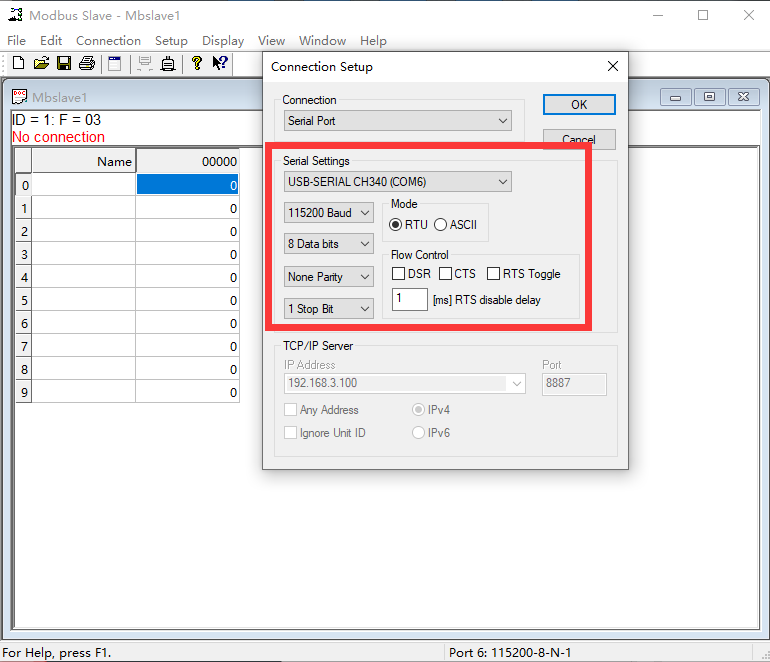
Task: Enable the DSR flow control checkbox
Action: pyautogui.click(x=399, y=274)
